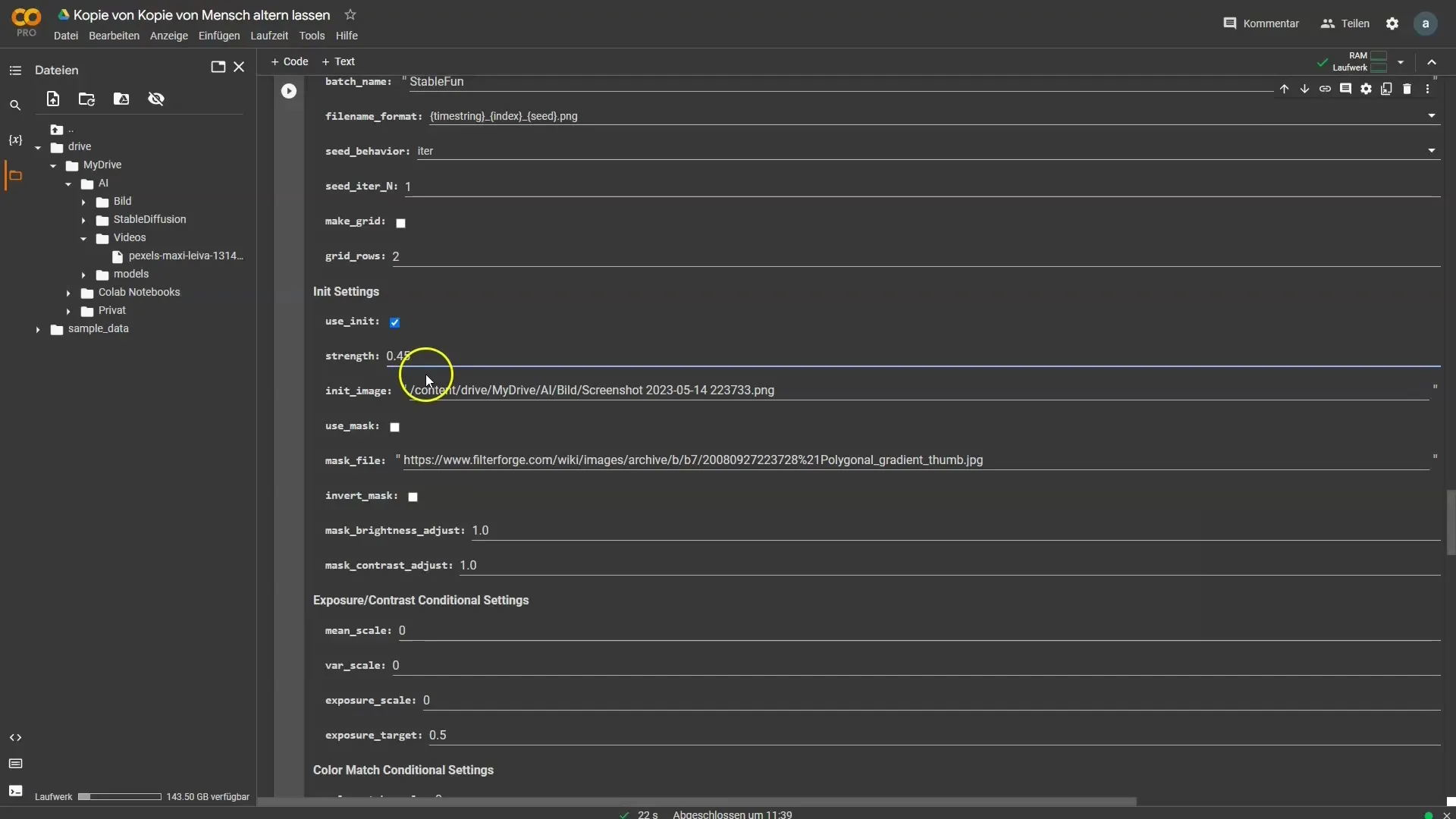
Task: Click the Kommentar button
Action: (x=1261, y=24)
